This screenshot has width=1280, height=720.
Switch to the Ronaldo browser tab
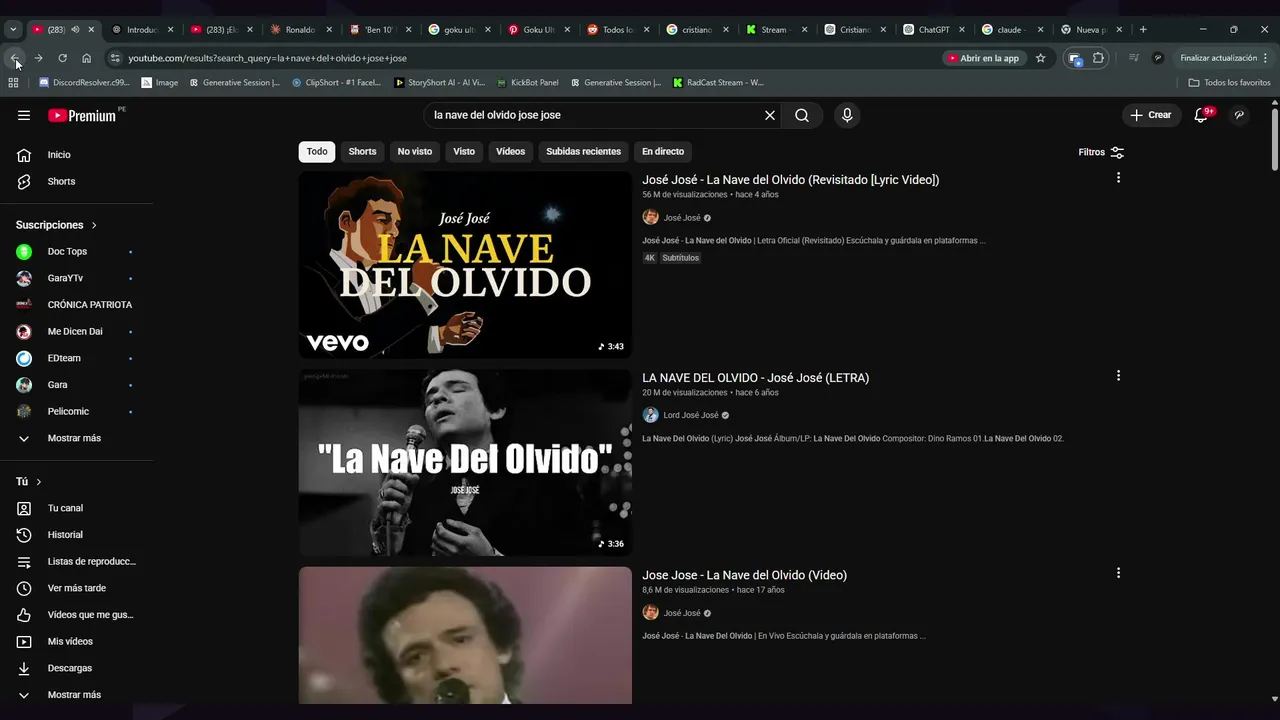pos(299,30)
